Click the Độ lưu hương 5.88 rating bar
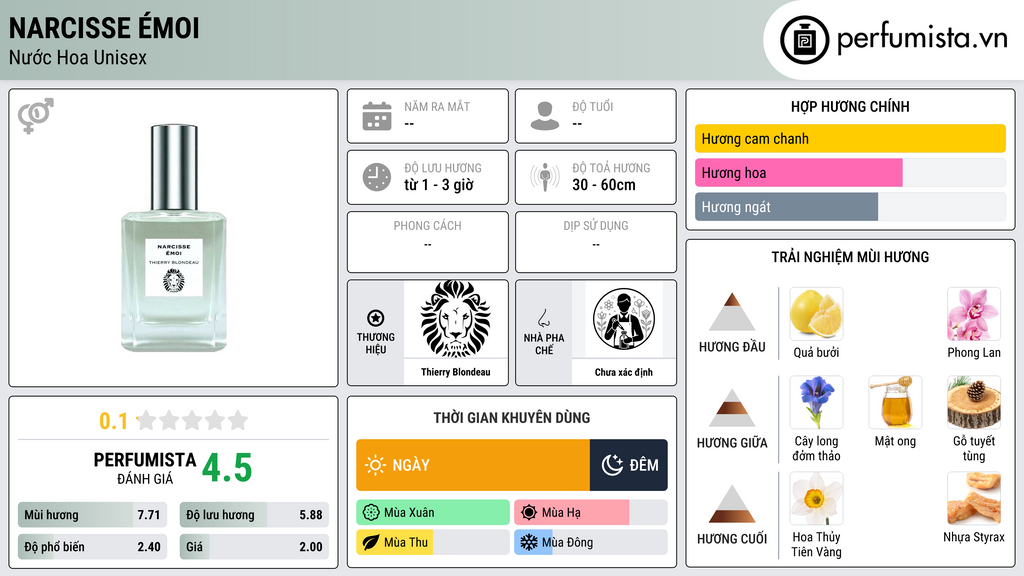 click(x=254, y=515)
